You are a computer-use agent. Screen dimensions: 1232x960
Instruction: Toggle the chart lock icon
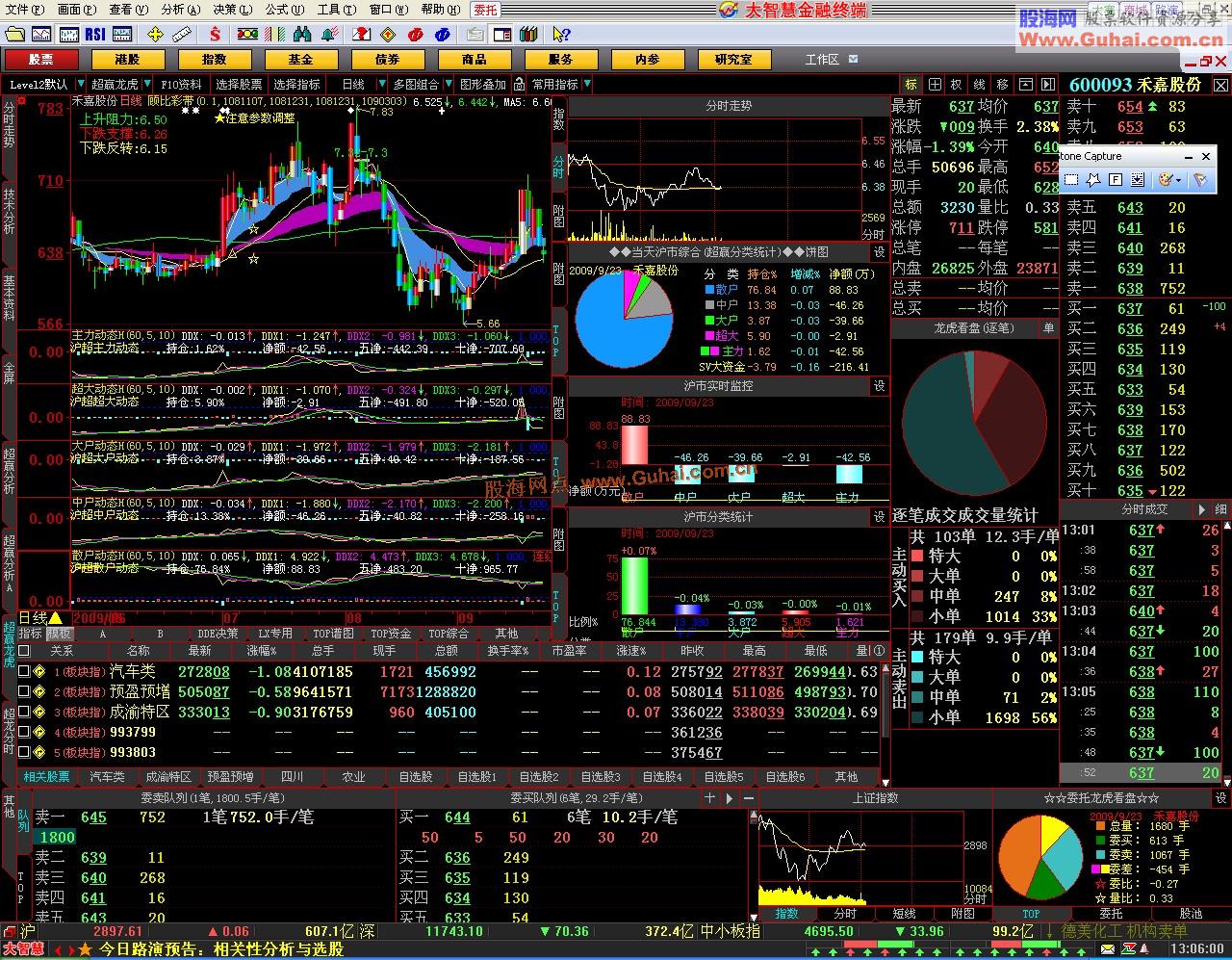(x=520, y=85)
